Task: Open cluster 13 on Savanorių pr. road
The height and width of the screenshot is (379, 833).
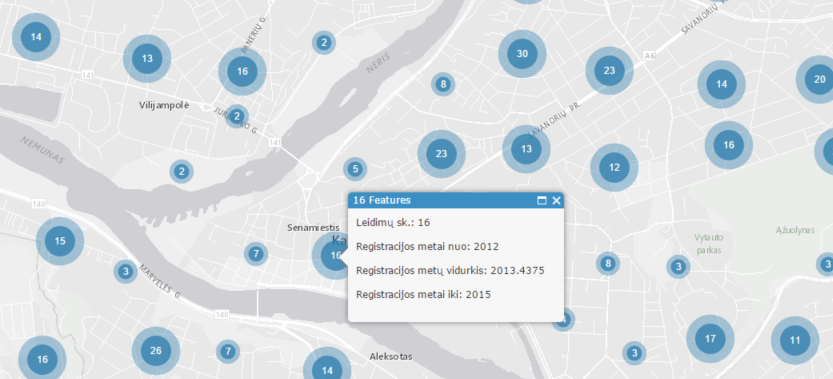Action: click(x=526, y=149)
